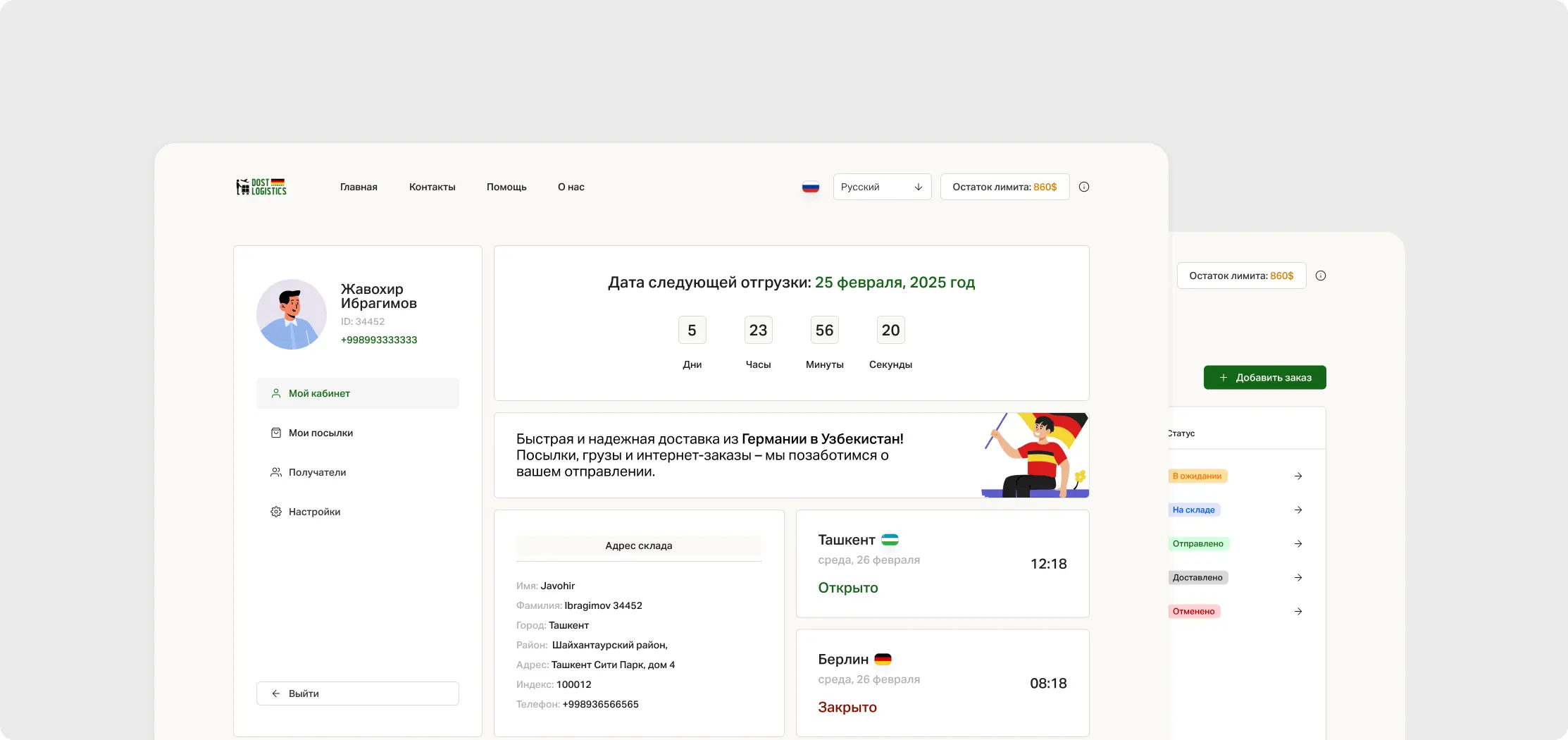Click the next shipment date 25 февраля

[895, 283]
